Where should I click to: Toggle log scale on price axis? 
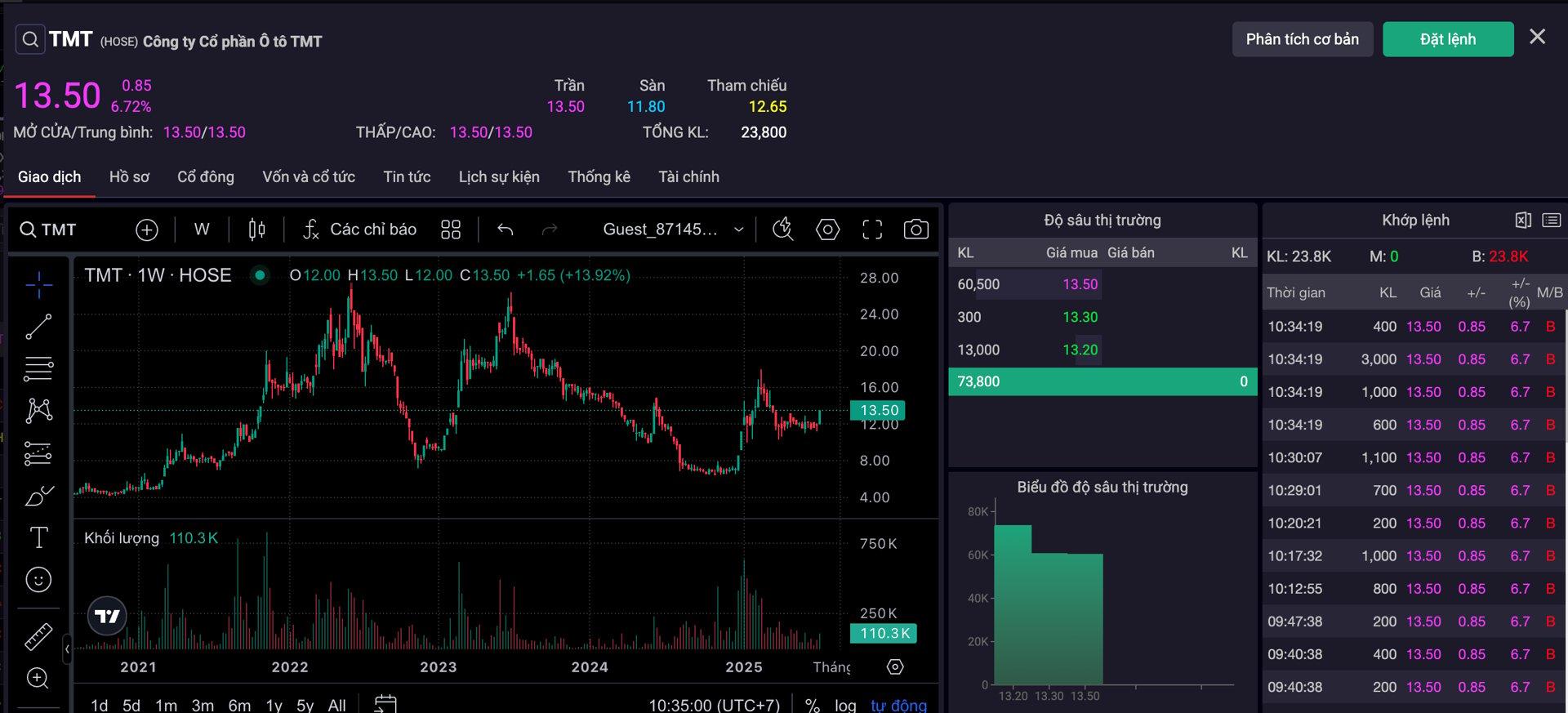(845, 704)
